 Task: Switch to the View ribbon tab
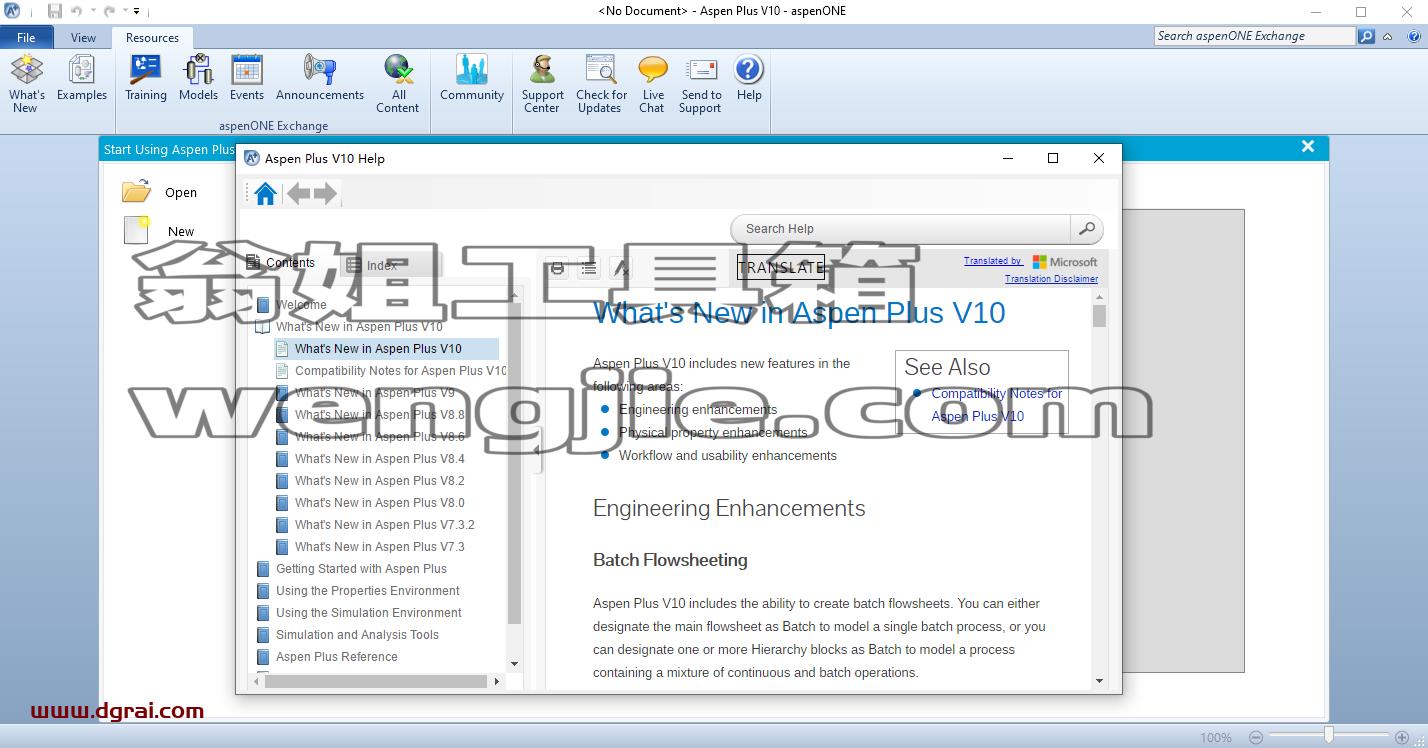point(83,37)
